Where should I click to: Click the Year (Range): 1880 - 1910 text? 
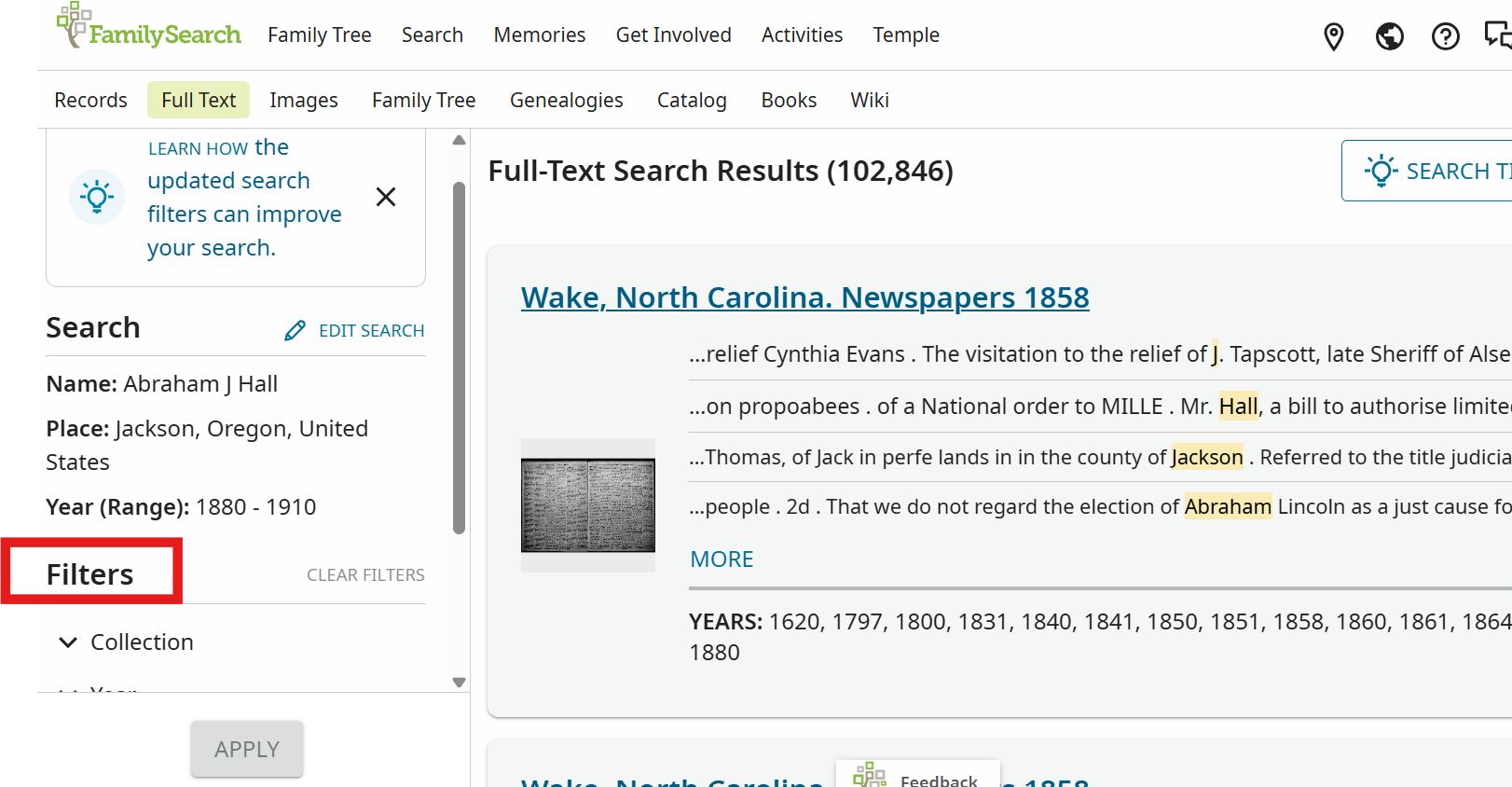tap(181, 507)
